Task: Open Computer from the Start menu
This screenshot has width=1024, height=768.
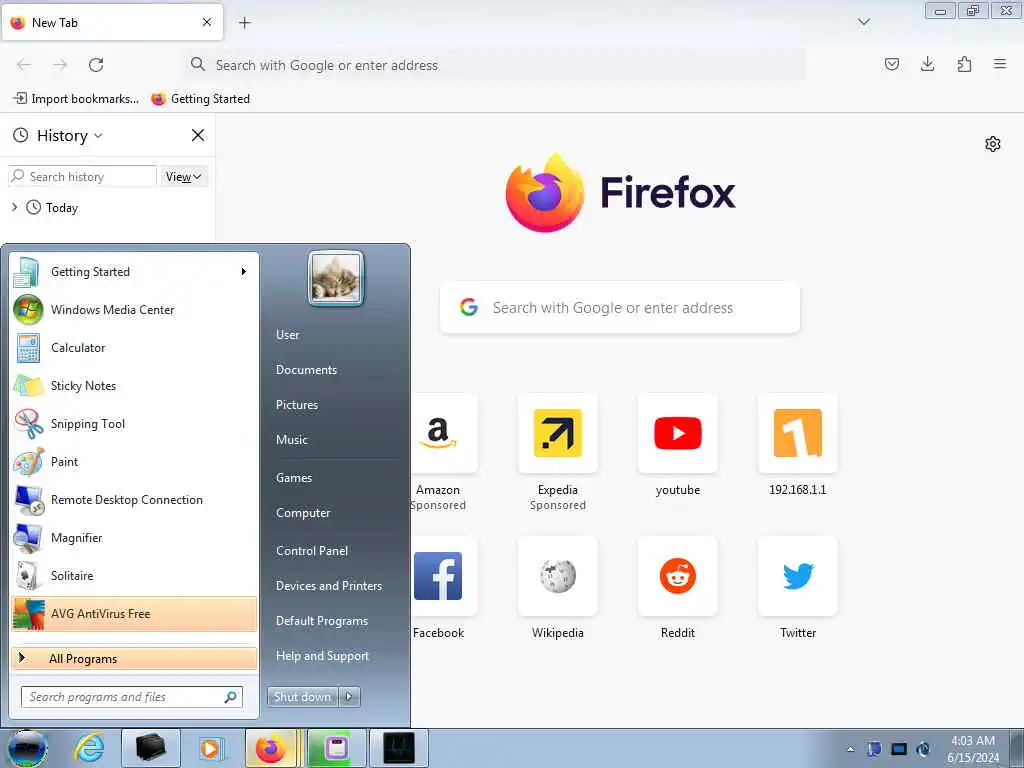Action: pos(303,513)
